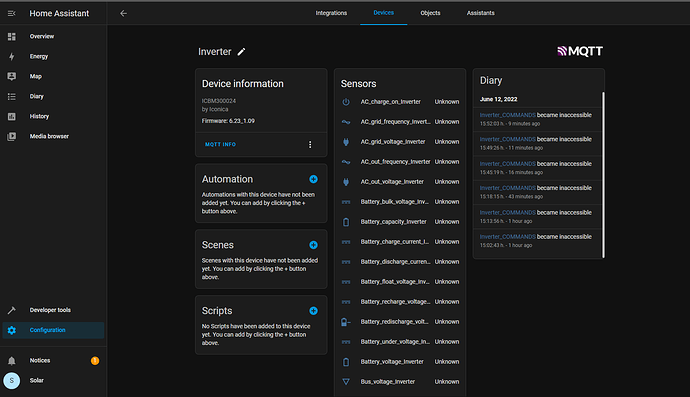Click the orange Notices badge
The image size is (690, 397).
(x=95, y=361)
